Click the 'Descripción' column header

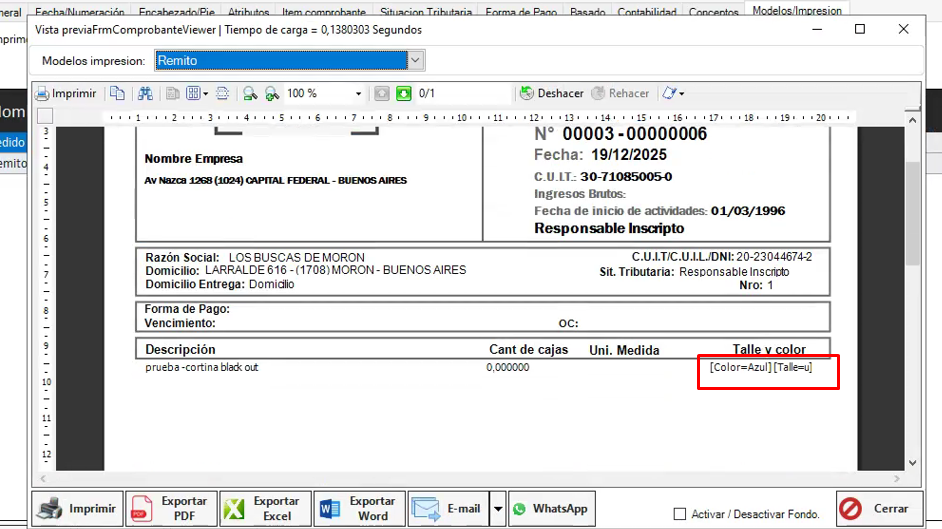tap(180, 349)
